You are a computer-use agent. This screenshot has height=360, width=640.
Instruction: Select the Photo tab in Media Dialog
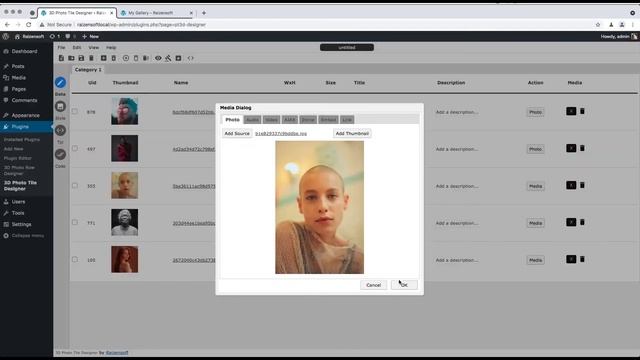233,120
